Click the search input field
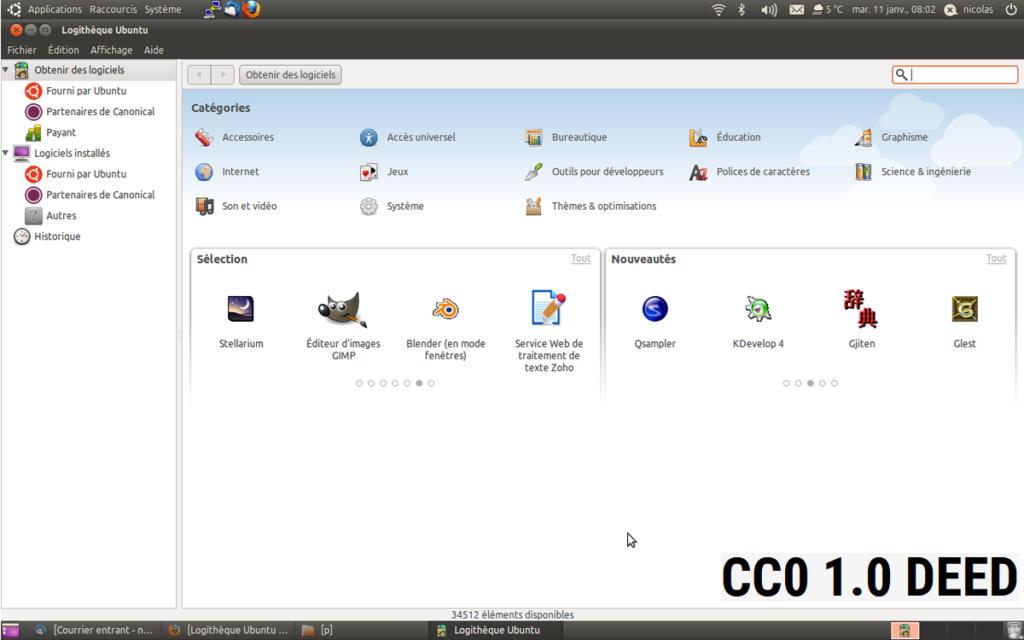This screenshot has width=1024, height=640. point(961,75)
